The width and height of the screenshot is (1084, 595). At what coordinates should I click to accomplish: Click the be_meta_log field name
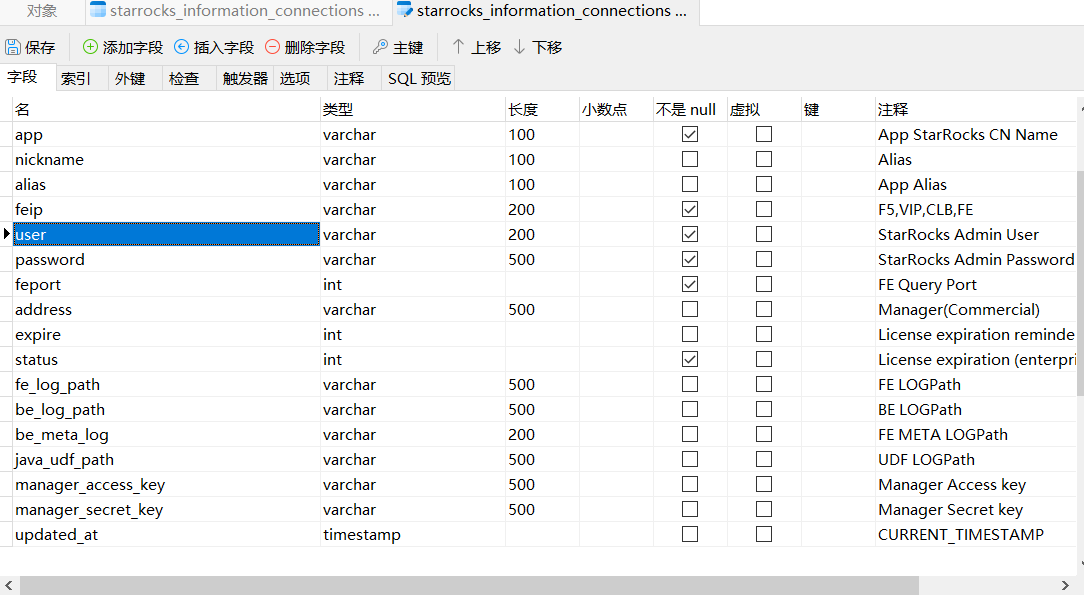point(62,435)
